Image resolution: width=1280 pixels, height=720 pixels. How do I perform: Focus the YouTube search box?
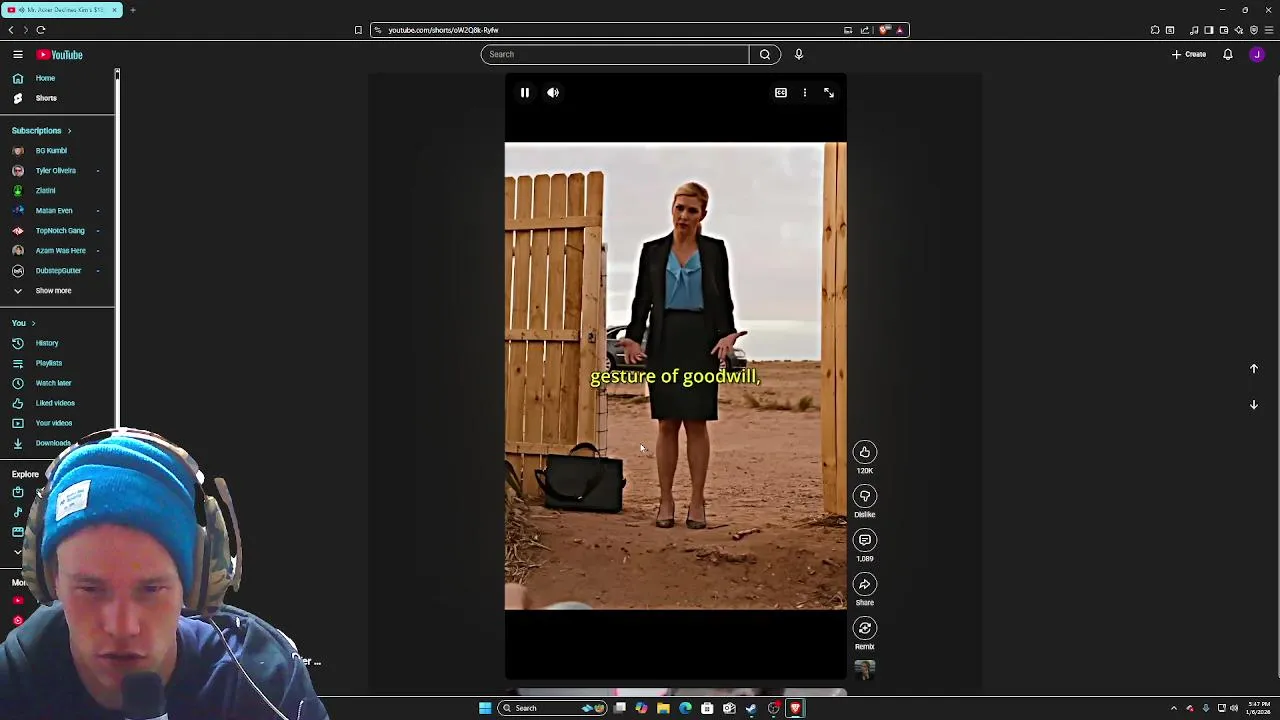(615, 54)
